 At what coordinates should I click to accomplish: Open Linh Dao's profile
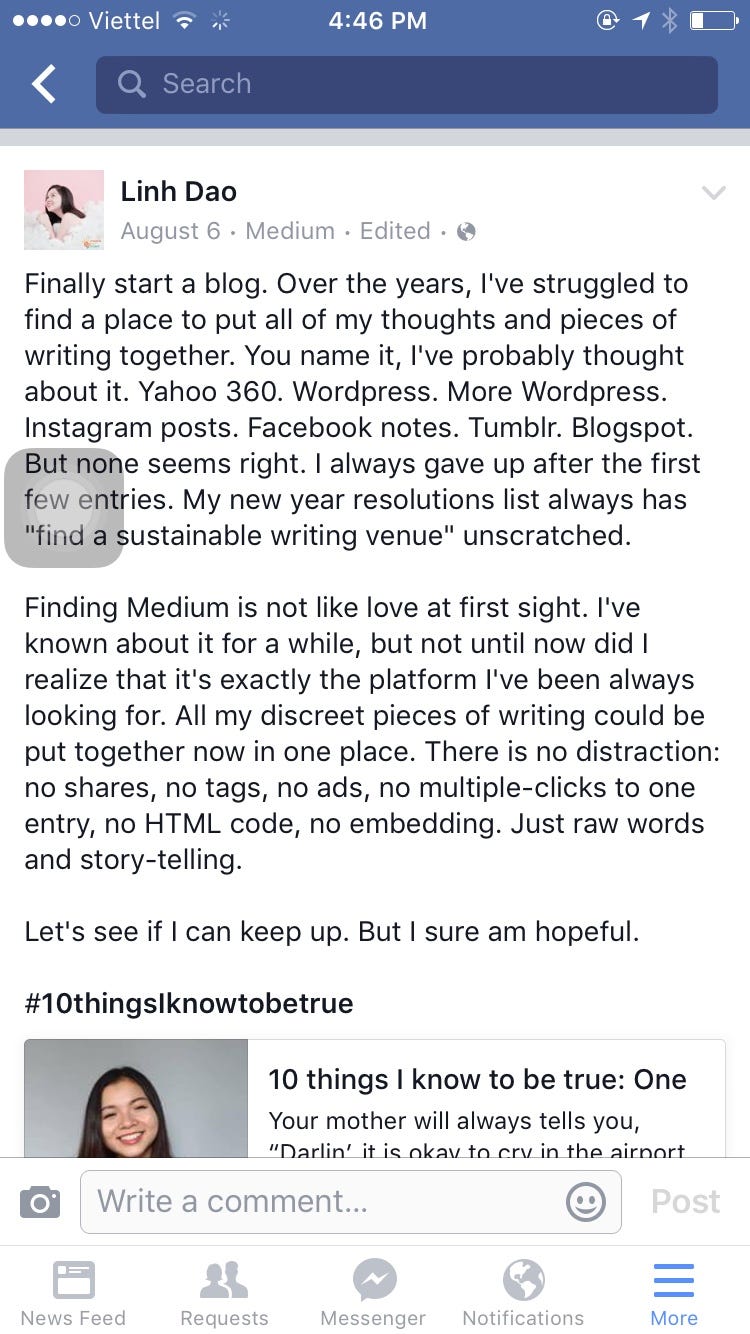click(178, 191)
